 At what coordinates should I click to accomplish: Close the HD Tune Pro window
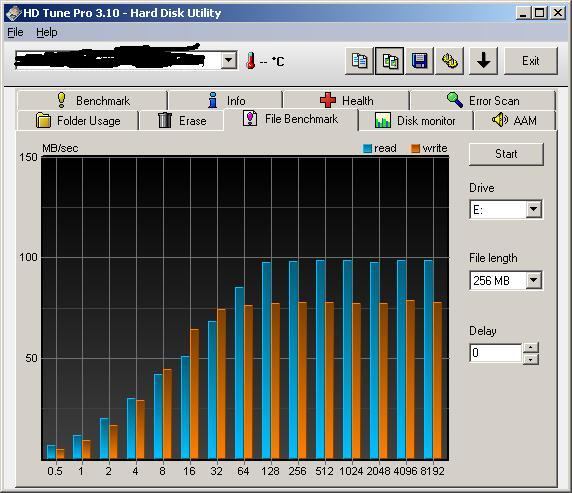[x=558, y=13]
